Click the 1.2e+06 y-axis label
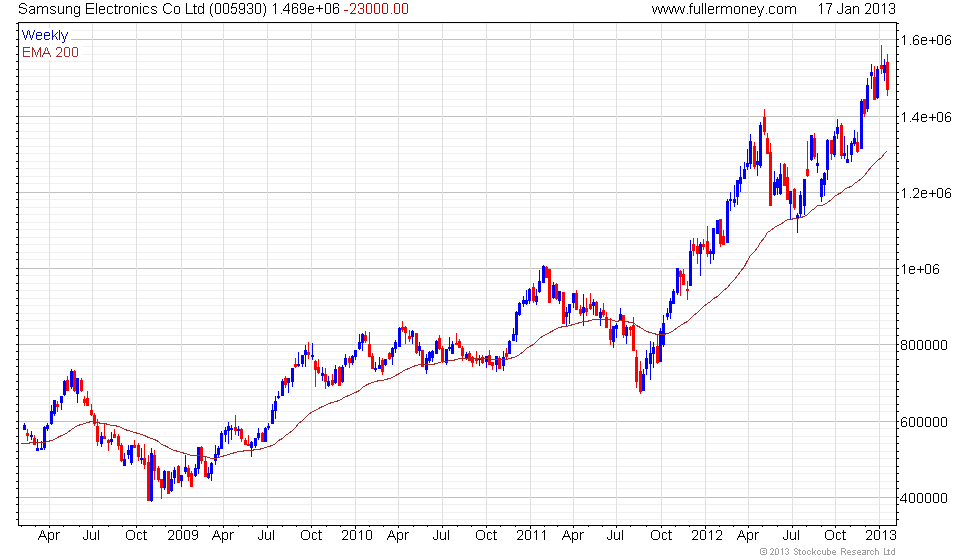 click(926, 193)
